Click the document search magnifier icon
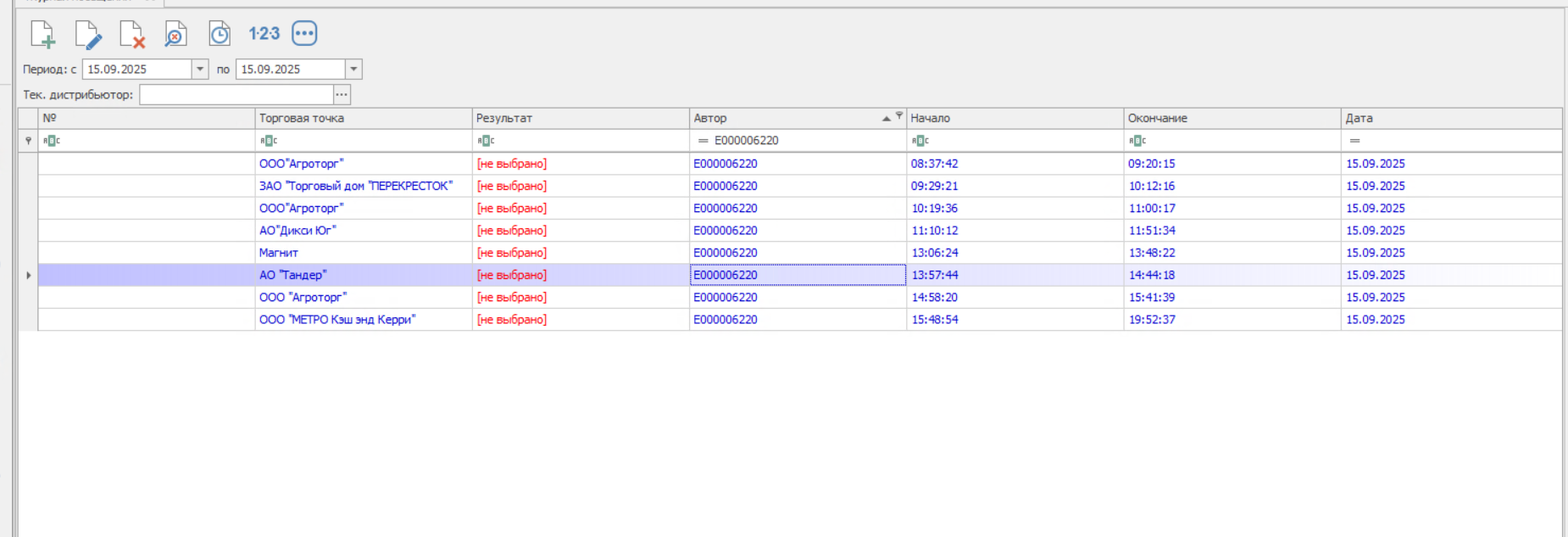 (x=175, y=34)
